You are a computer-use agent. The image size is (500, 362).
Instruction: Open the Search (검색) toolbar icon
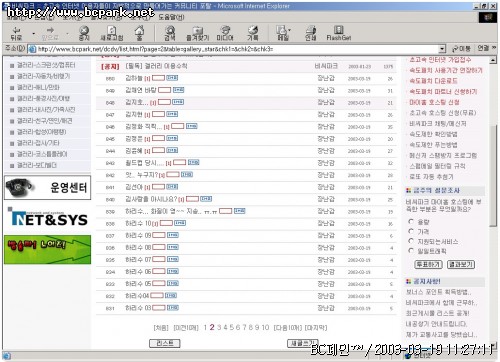coord(170,33)
